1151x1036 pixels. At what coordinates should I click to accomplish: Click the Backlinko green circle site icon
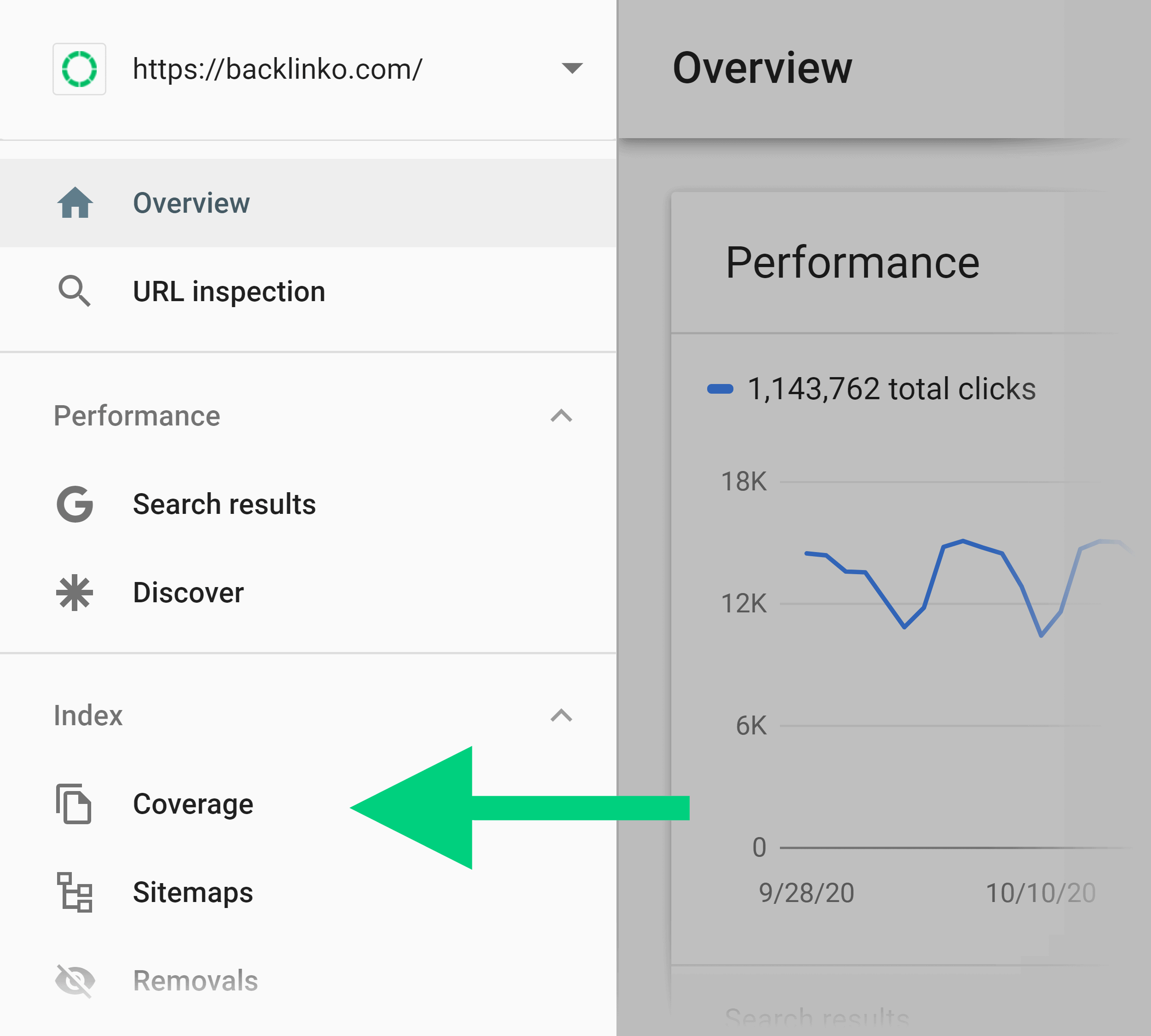(x=79, y=69)
